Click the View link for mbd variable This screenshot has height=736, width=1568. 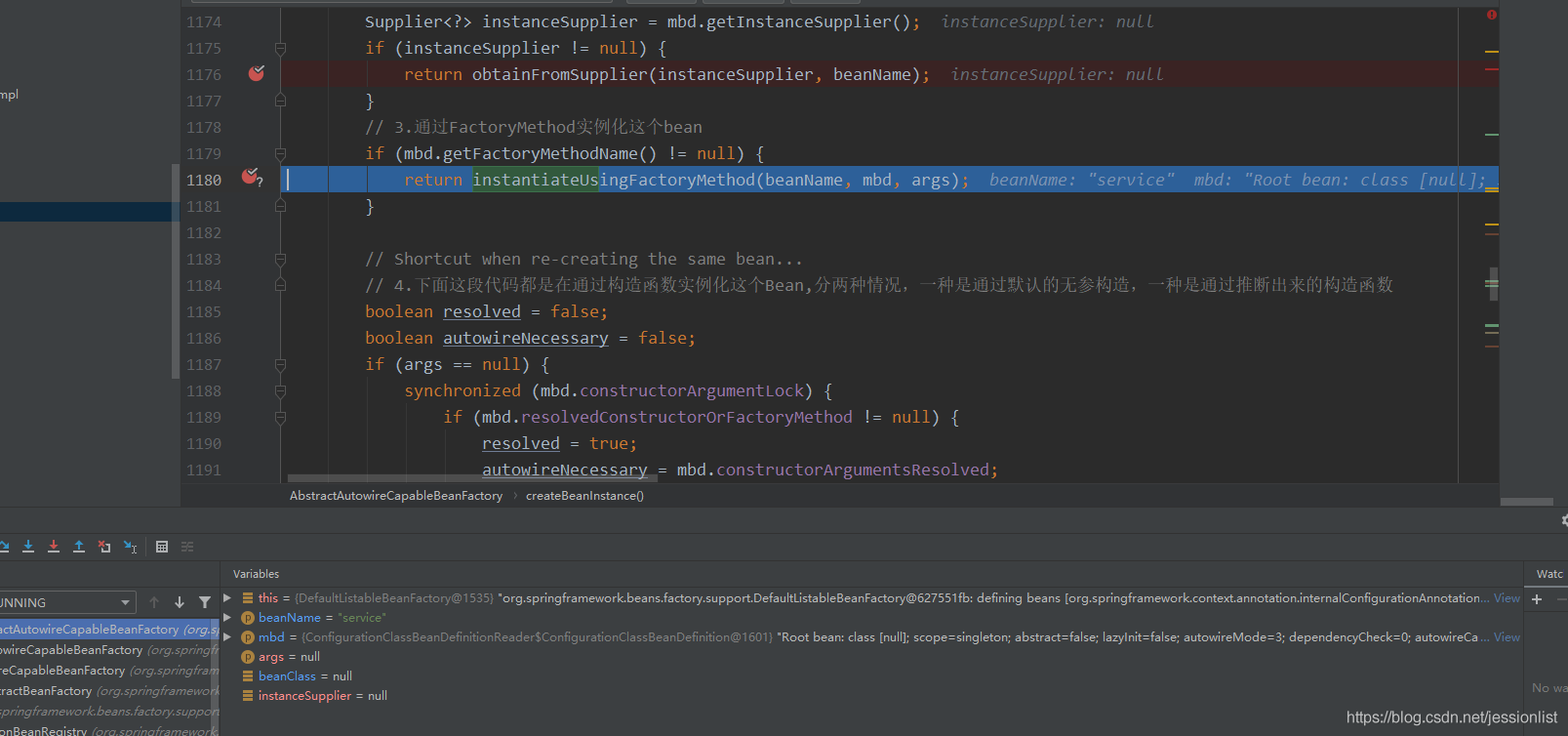[1507, 637]
